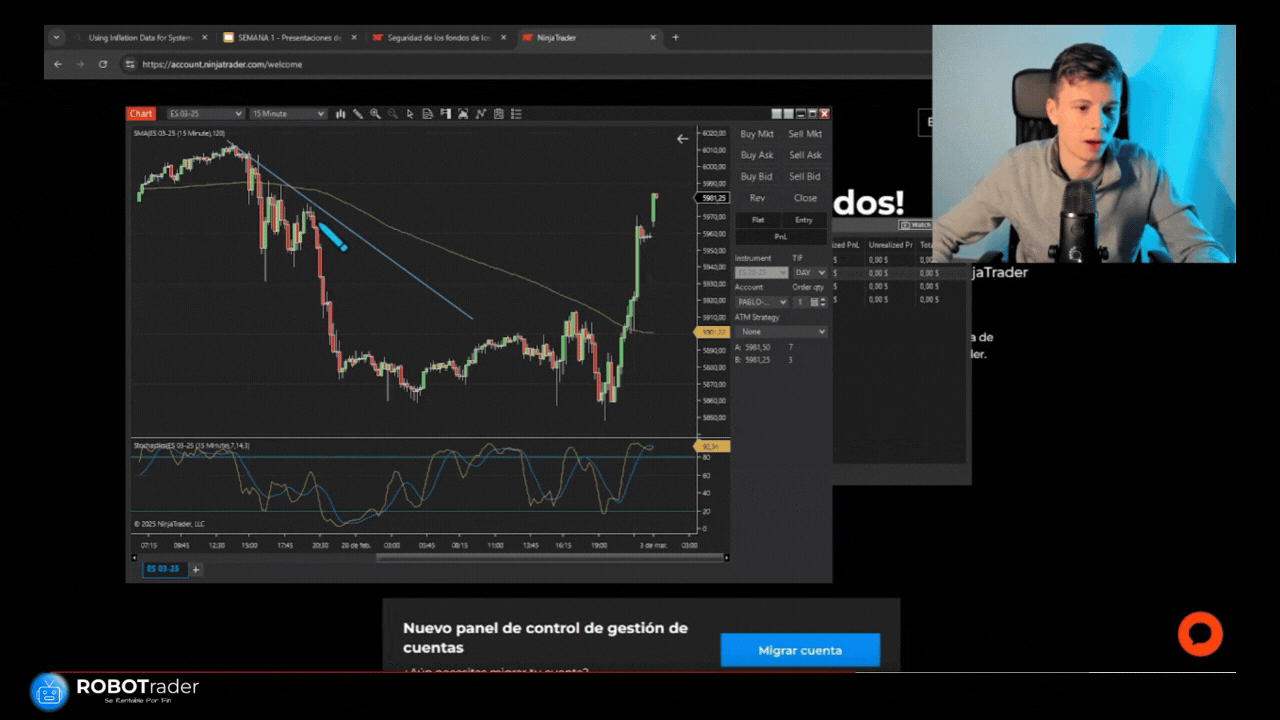
Task: Click the link window second square icon
Action: pyautogui.click(x=789, y=114)
